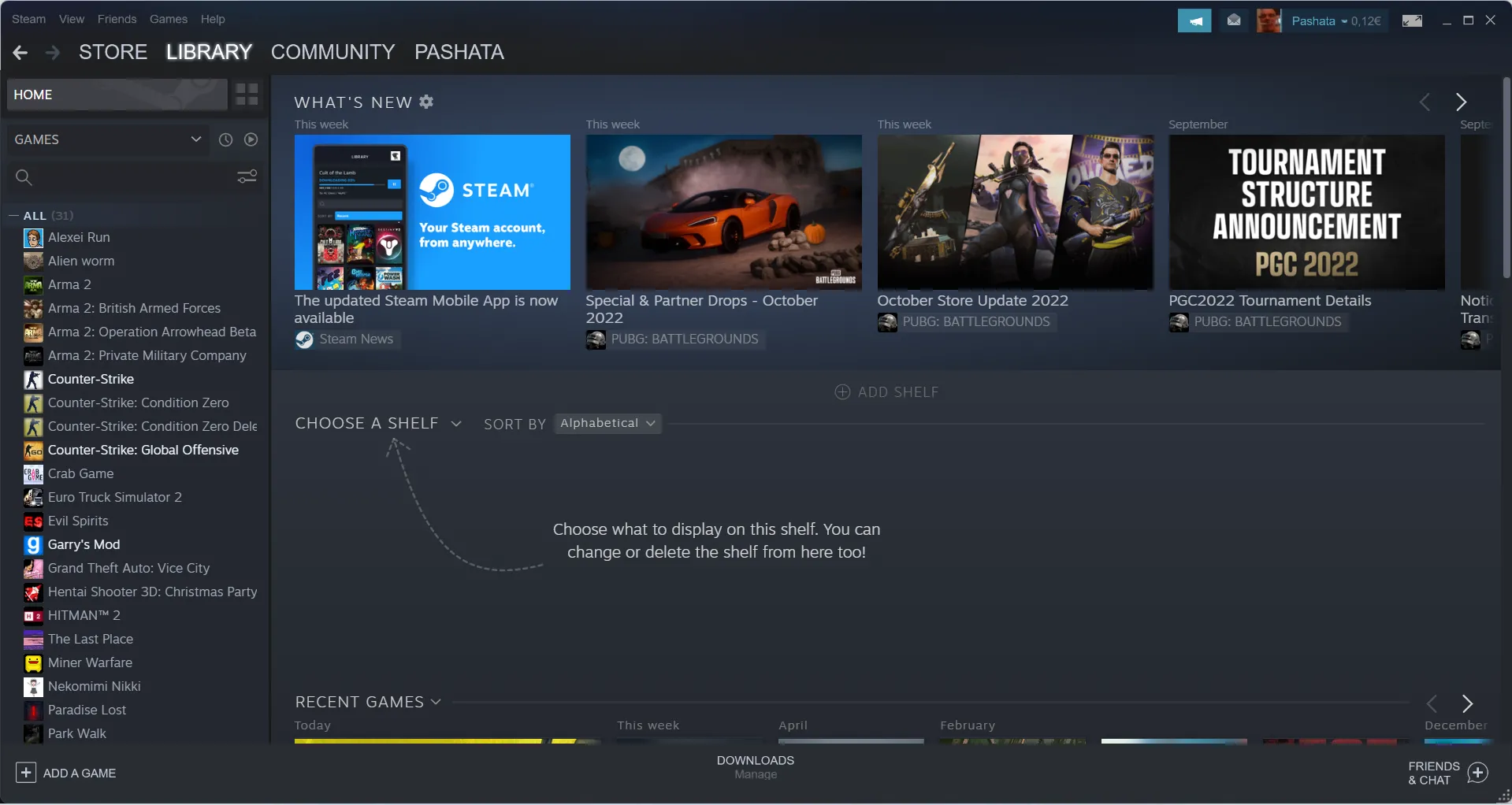Select the HITMAN 2 game icon

click(33, 616)
